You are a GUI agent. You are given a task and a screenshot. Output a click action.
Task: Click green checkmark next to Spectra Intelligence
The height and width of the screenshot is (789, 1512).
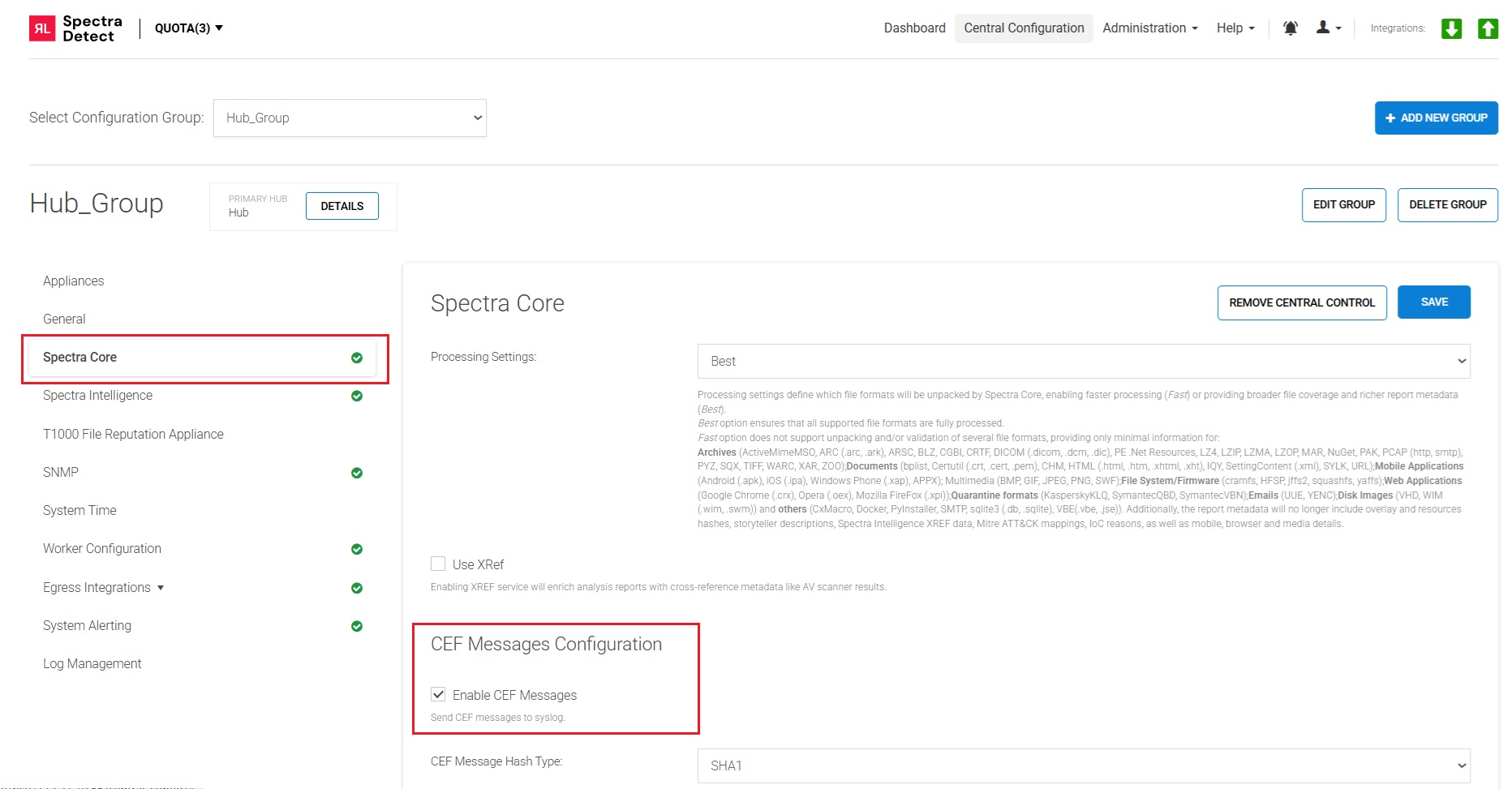coord(357,396)
